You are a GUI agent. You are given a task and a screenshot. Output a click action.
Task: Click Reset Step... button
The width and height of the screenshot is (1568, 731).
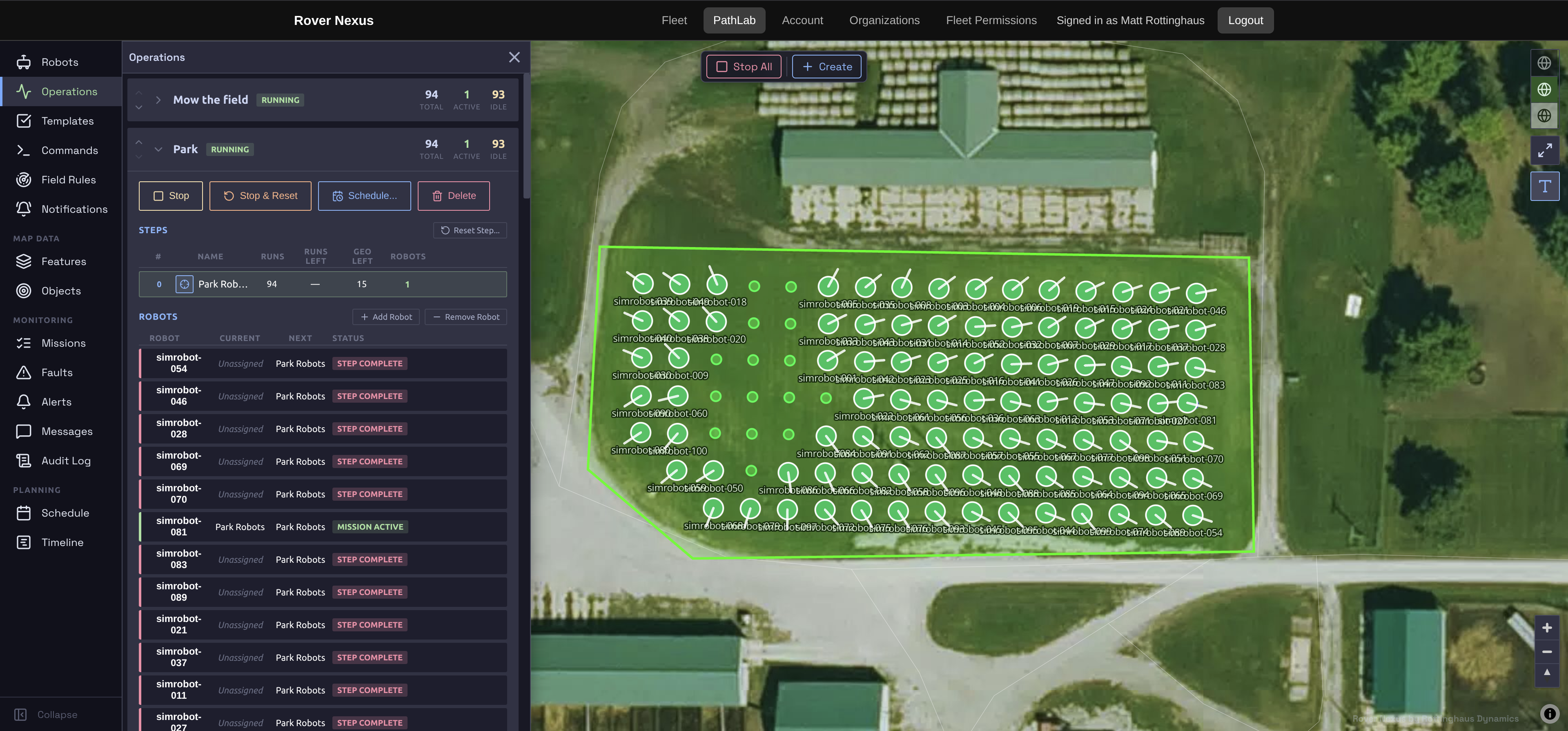(x=470, y=230)
